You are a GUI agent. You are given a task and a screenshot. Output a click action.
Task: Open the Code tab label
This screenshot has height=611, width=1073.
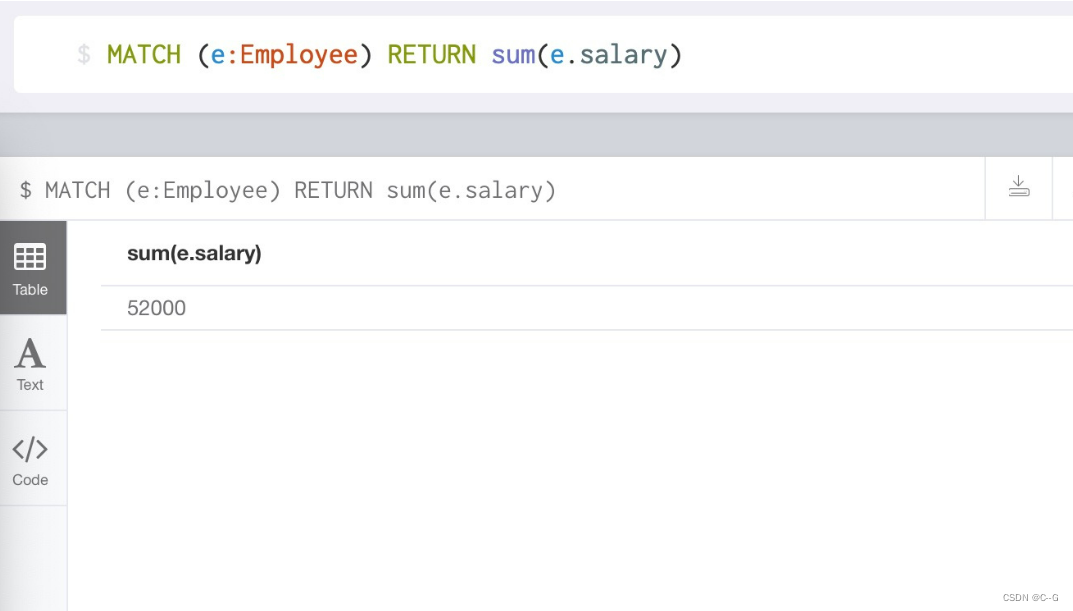[x=30, y=480]
